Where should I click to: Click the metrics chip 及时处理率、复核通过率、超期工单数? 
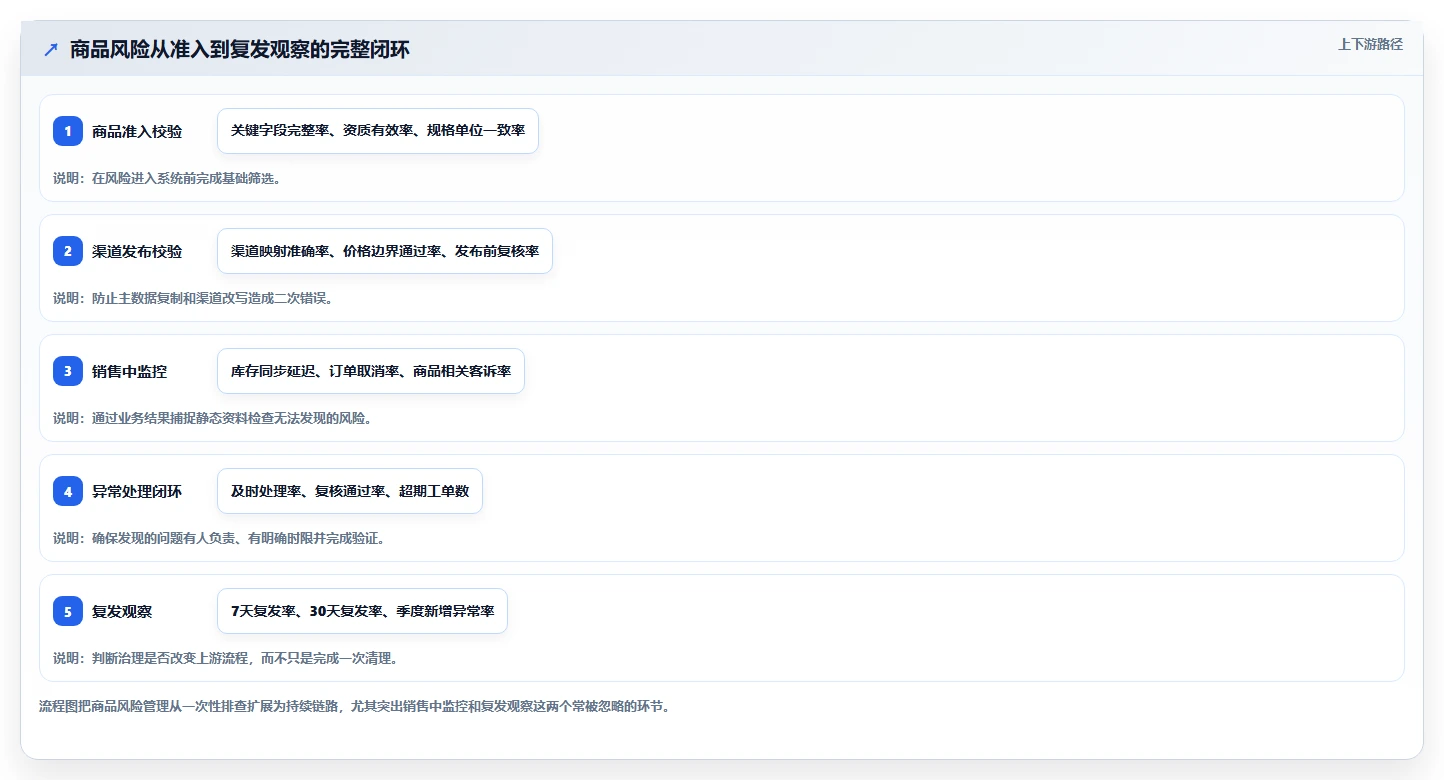(x=350, y=491)
